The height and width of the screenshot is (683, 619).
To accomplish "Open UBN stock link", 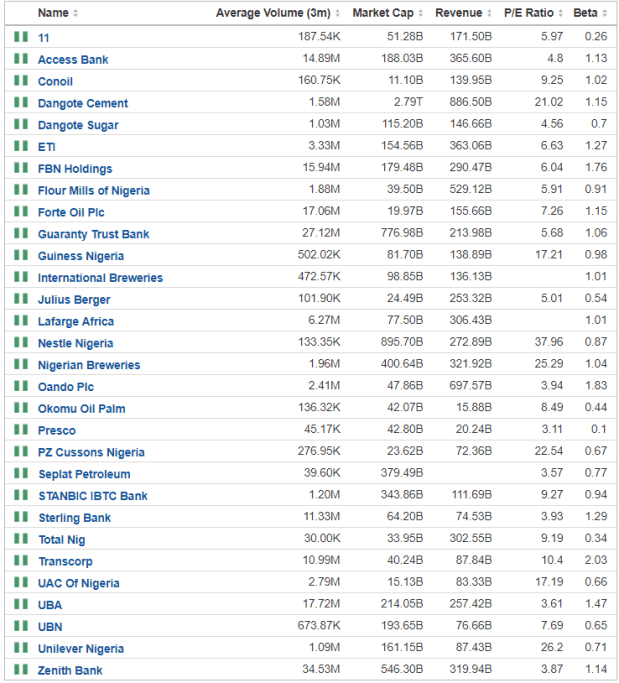I will click(x=50, y=627).
